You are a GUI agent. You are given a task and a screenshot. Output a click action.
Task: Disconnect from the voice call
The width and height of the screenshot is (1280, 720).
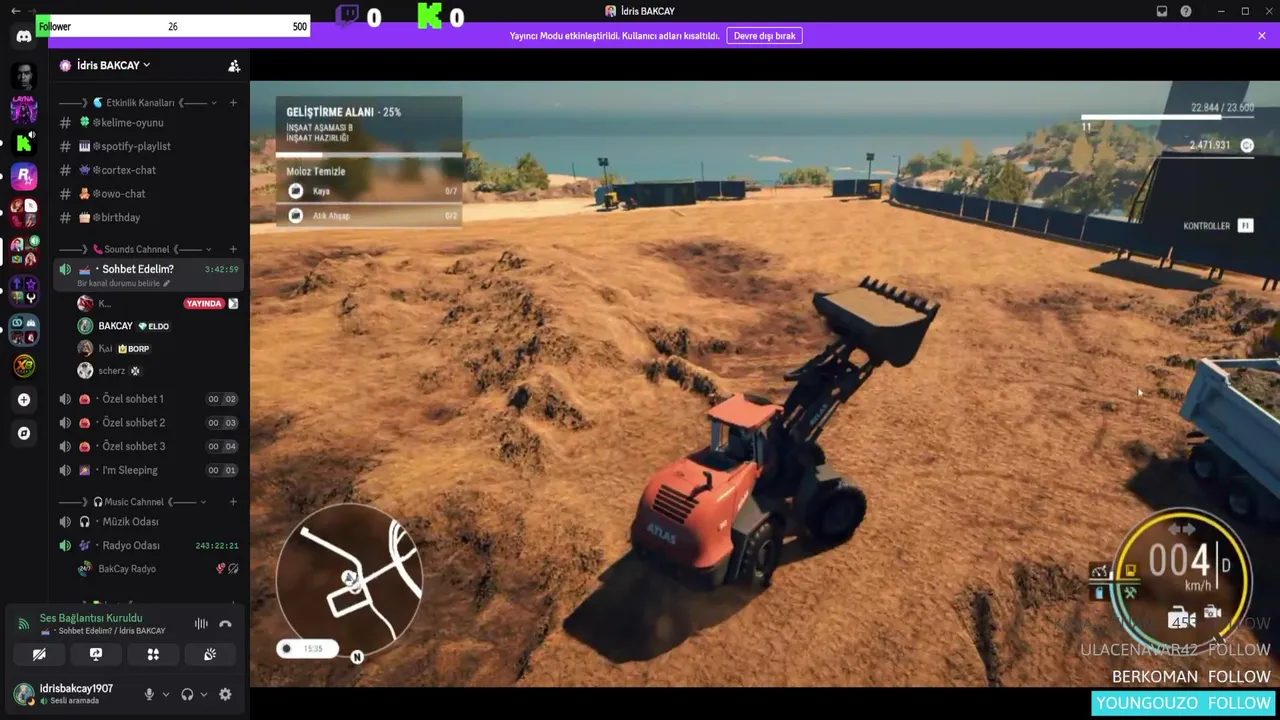[225, 624]
